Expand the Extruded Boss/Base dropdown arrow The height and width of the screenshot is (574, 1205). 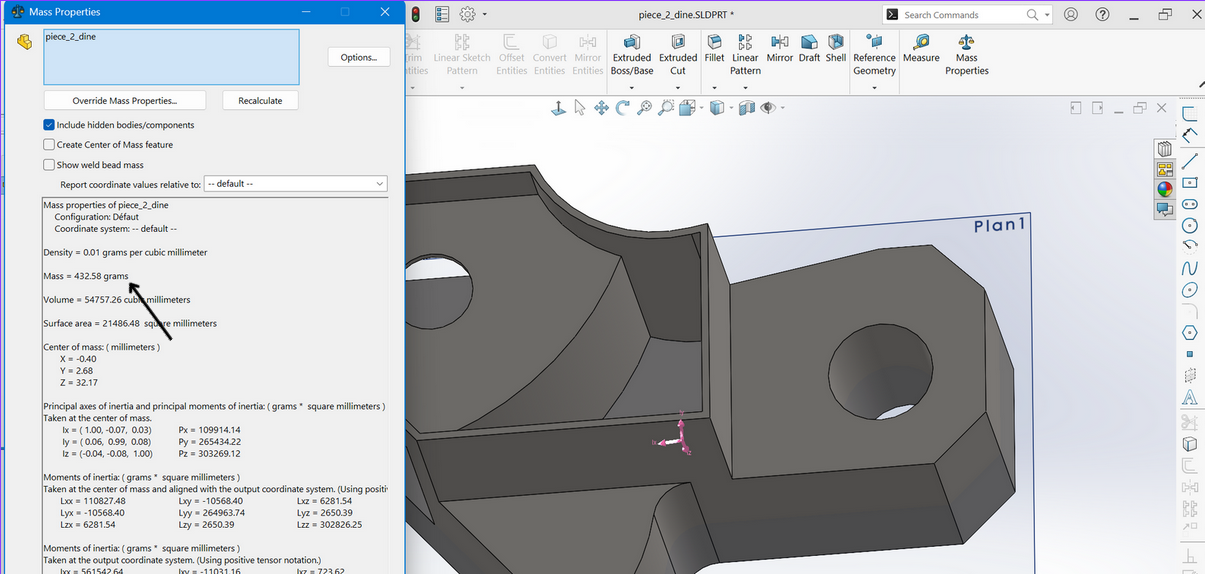click(632, 87)
